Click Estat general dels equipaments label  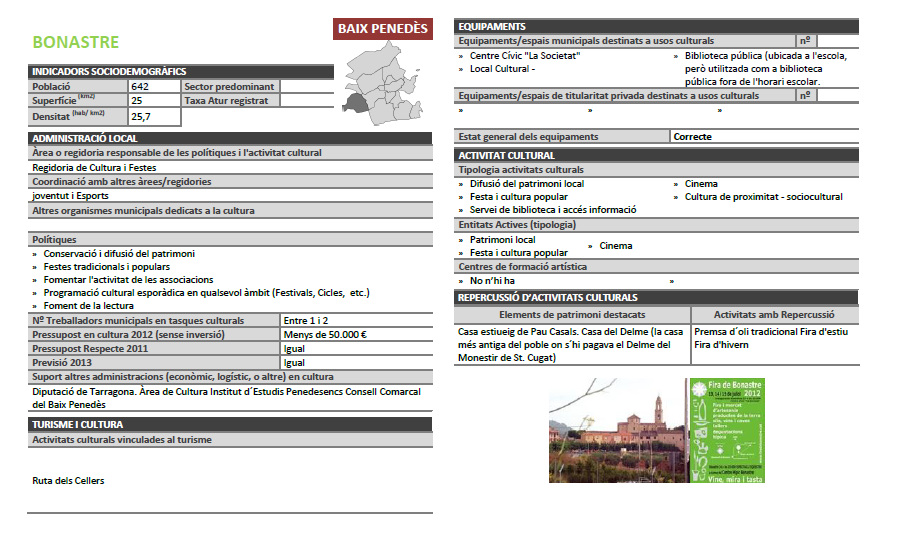(x=528, y=137)
